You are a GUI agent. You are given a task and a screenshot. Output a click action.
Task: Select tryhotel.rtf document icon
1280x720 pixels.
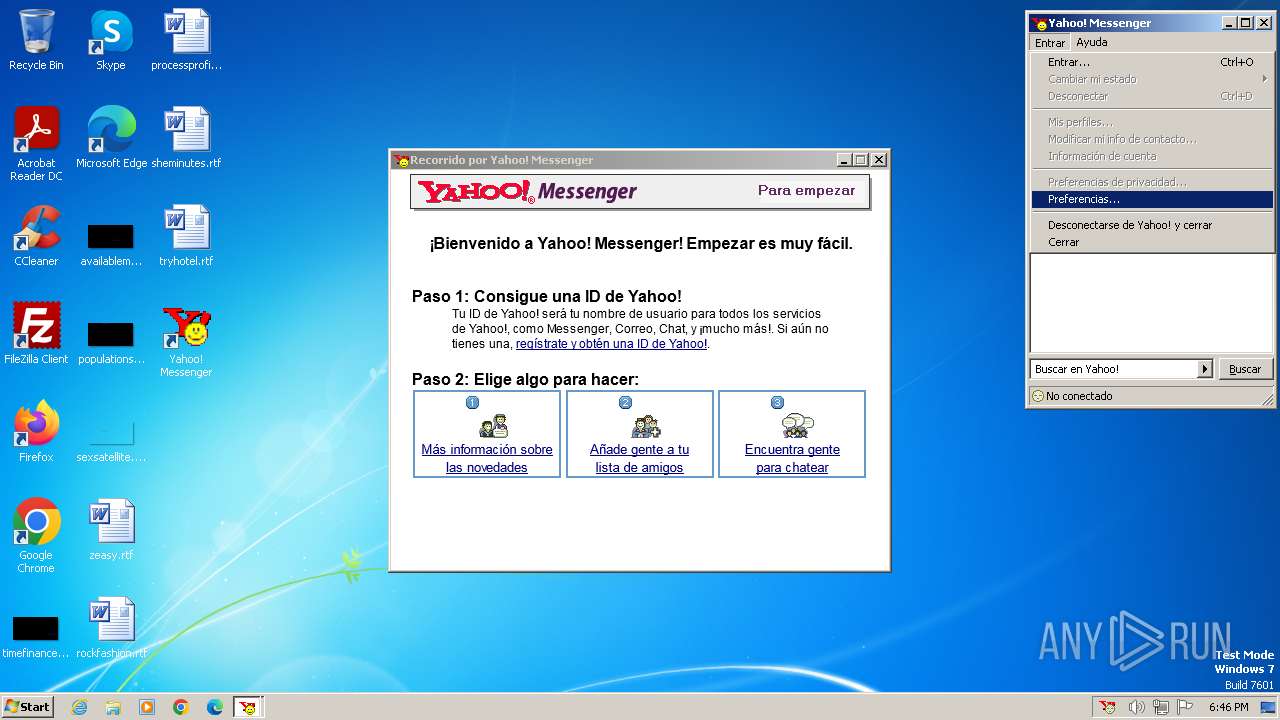pos(186,236)
